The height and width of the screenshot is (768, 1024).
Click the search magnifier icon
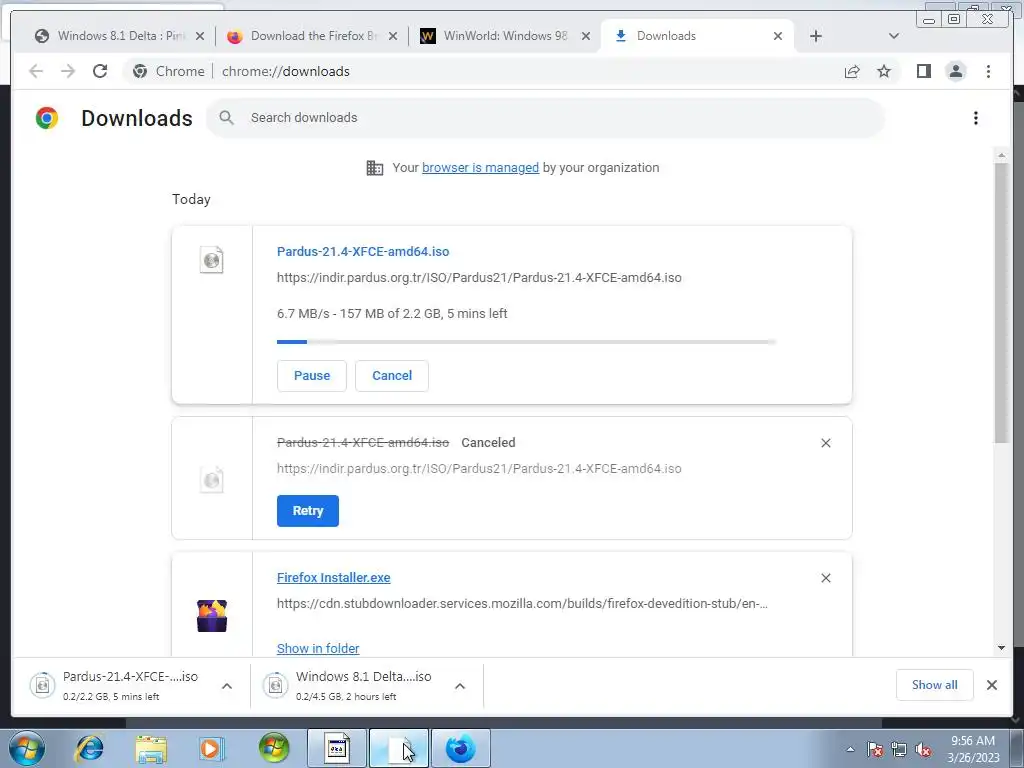[x=227, y=118]
